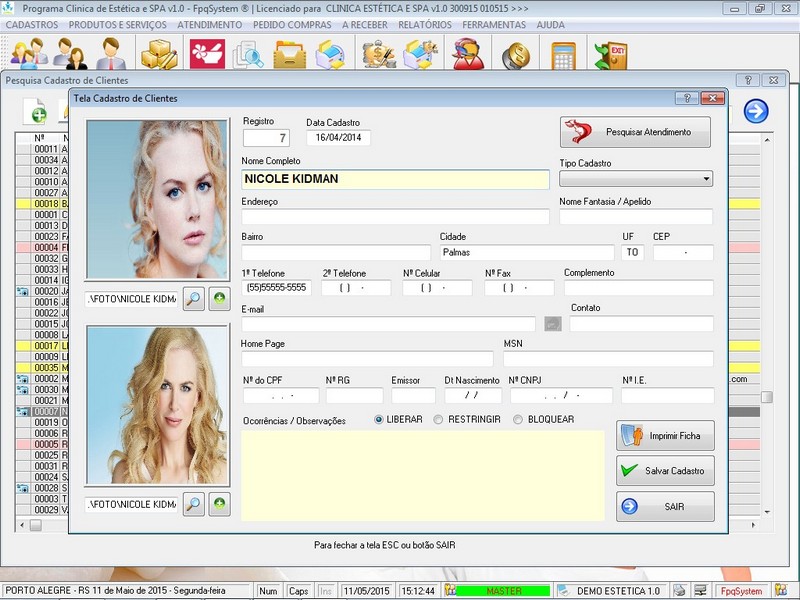Viewport: 800px width, 600px height.
Task: Select the LIBERAR radio option
Action: tap(379, 420)
